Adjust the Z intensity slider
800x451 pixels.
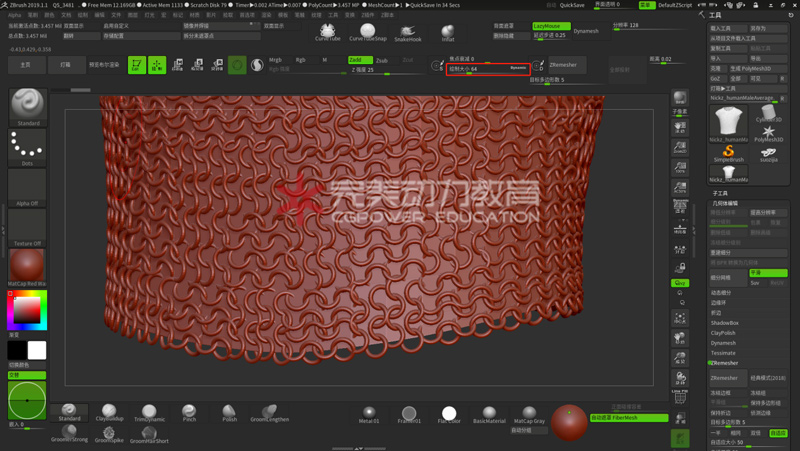pyautogui.click(x=375, y=71)
